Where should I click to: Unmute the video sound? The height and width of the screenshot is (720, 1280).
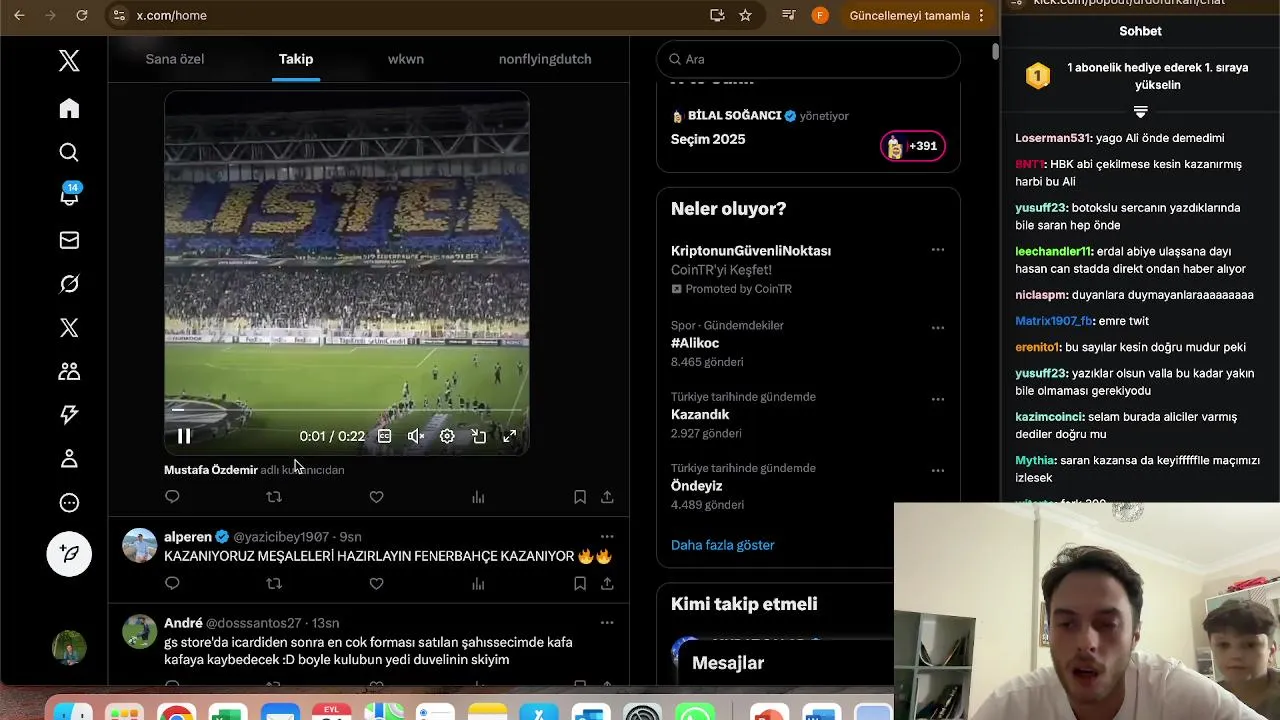pos(416,436)
